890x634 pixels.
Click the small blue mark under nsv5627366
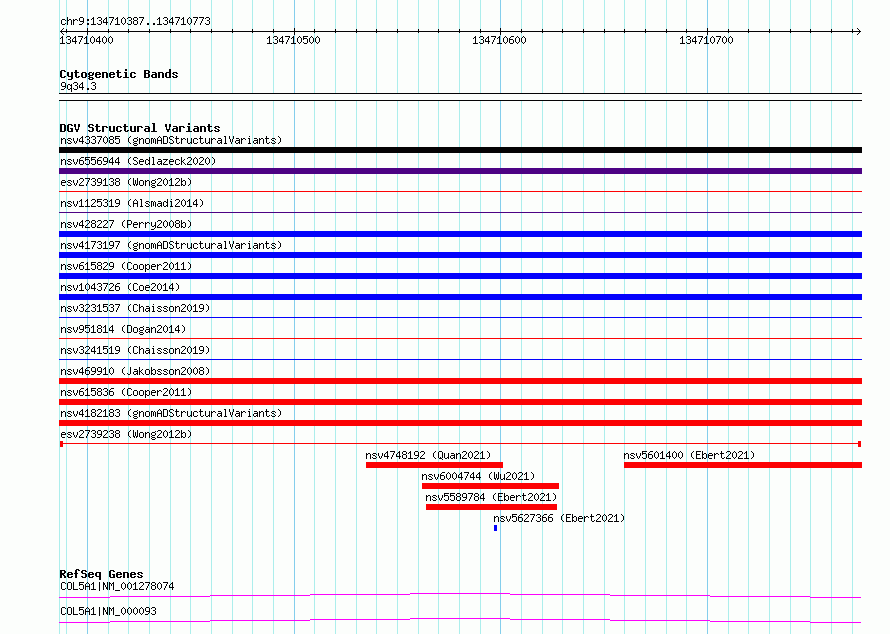tap(496, 528)
